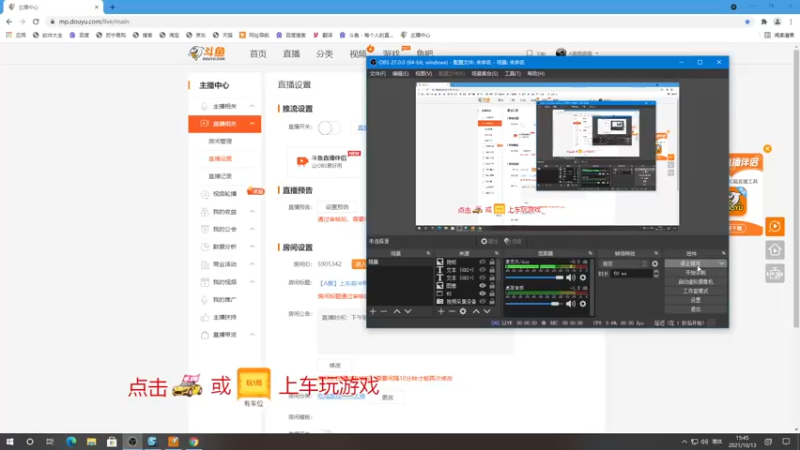800x450 pixels.
Task: Reload the Douyu page in Chrome
Action: pyautogui.click(x=36, y=21)
